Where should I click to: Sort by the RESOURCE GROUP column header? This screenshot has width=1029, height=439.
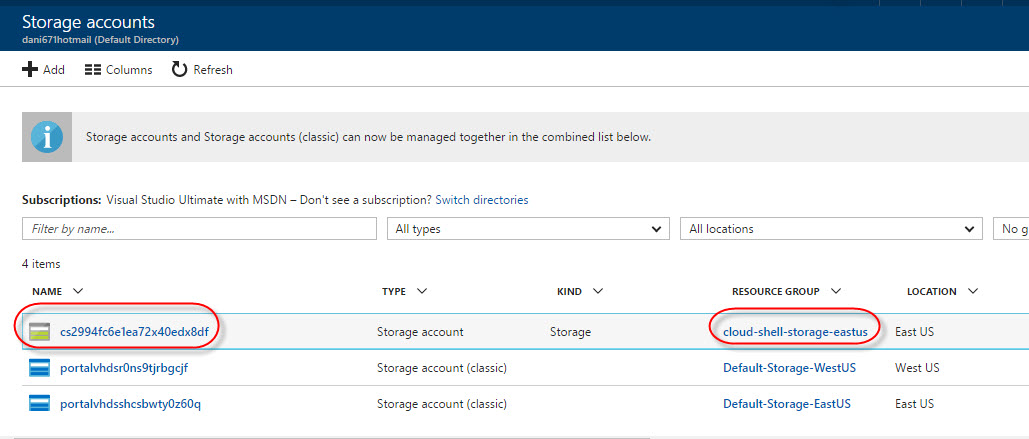775,292
